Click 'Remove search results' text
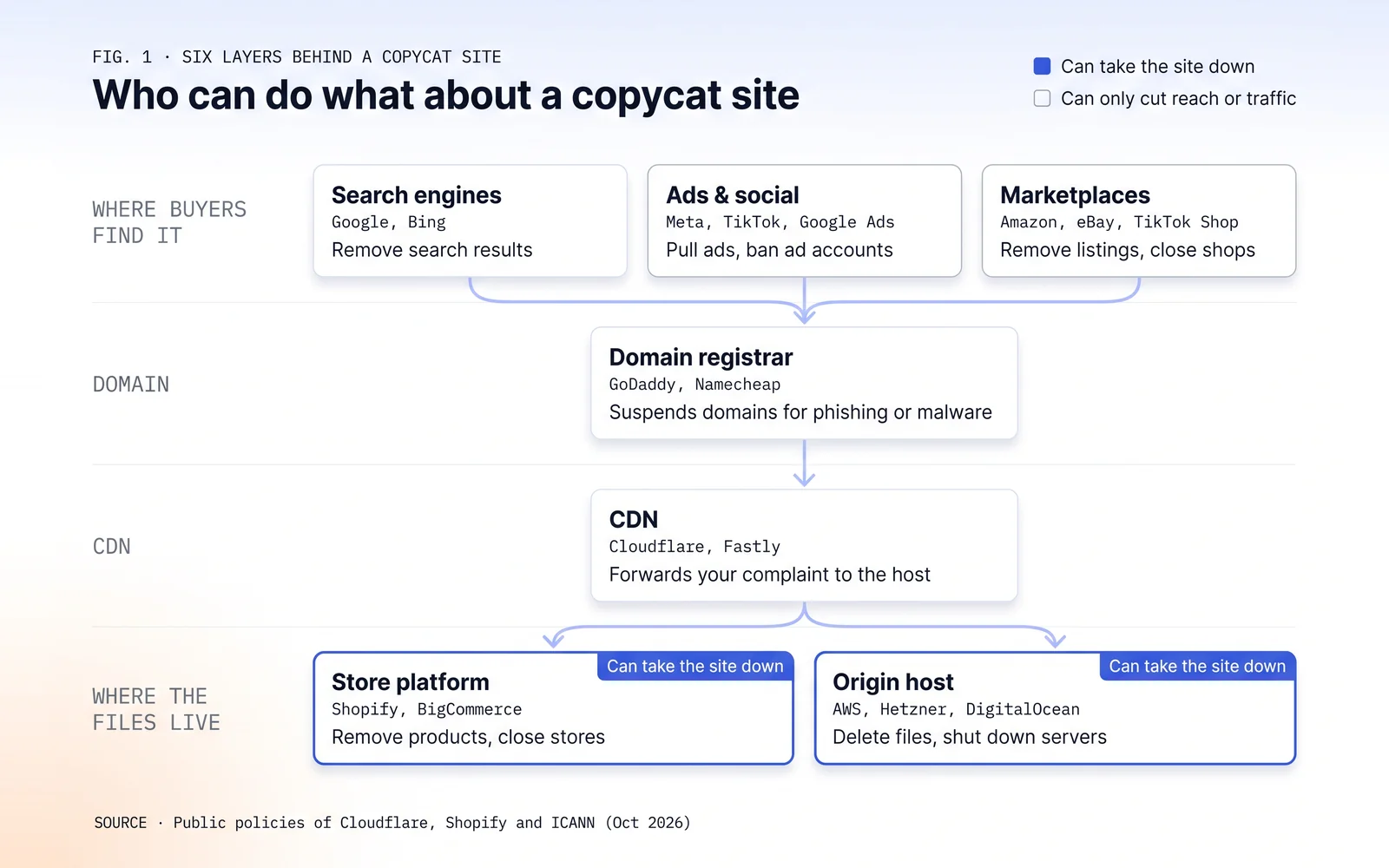The image size is (1389, 868). click(432, 250)
